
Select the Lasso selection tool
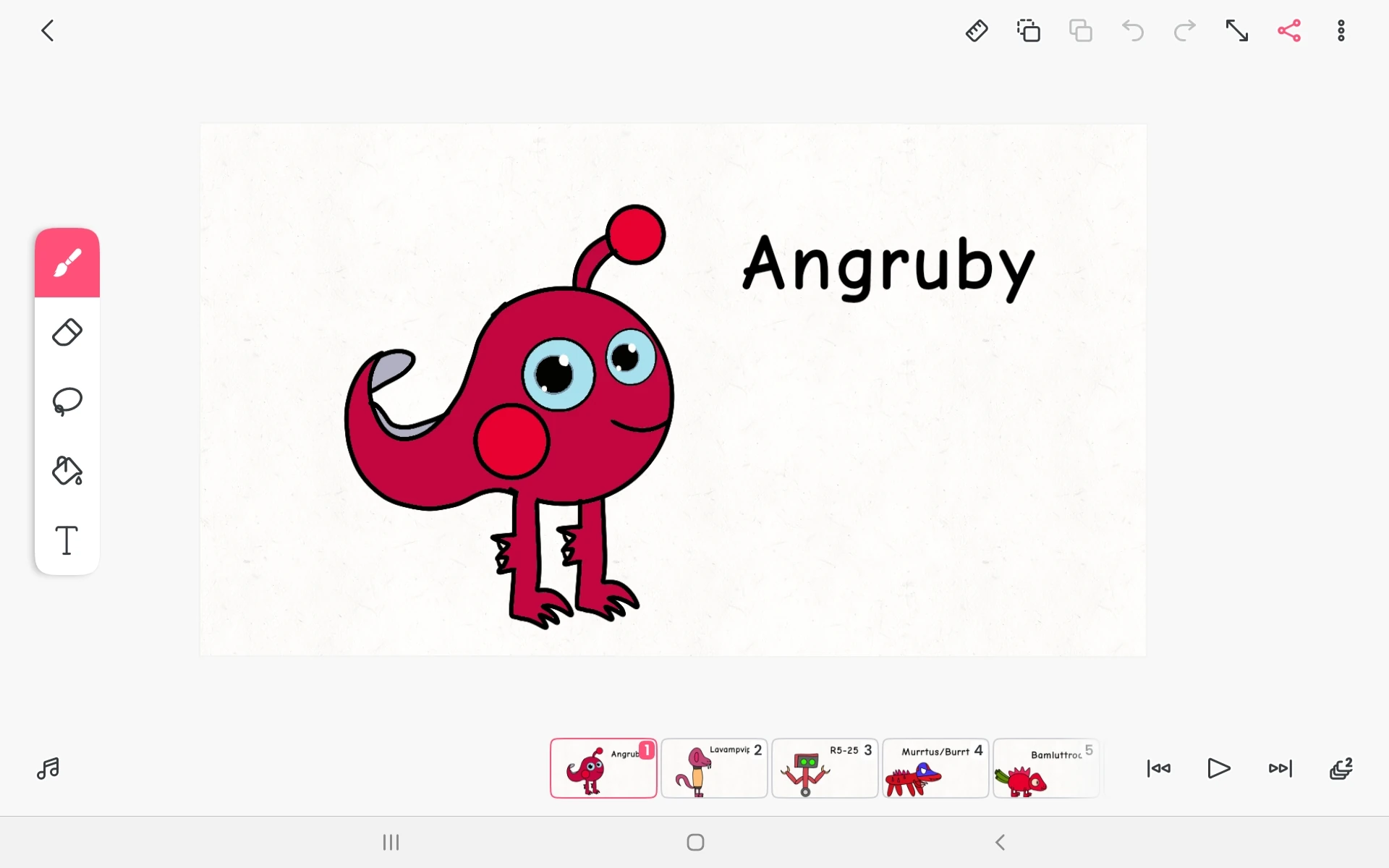(x=67, y=401)
